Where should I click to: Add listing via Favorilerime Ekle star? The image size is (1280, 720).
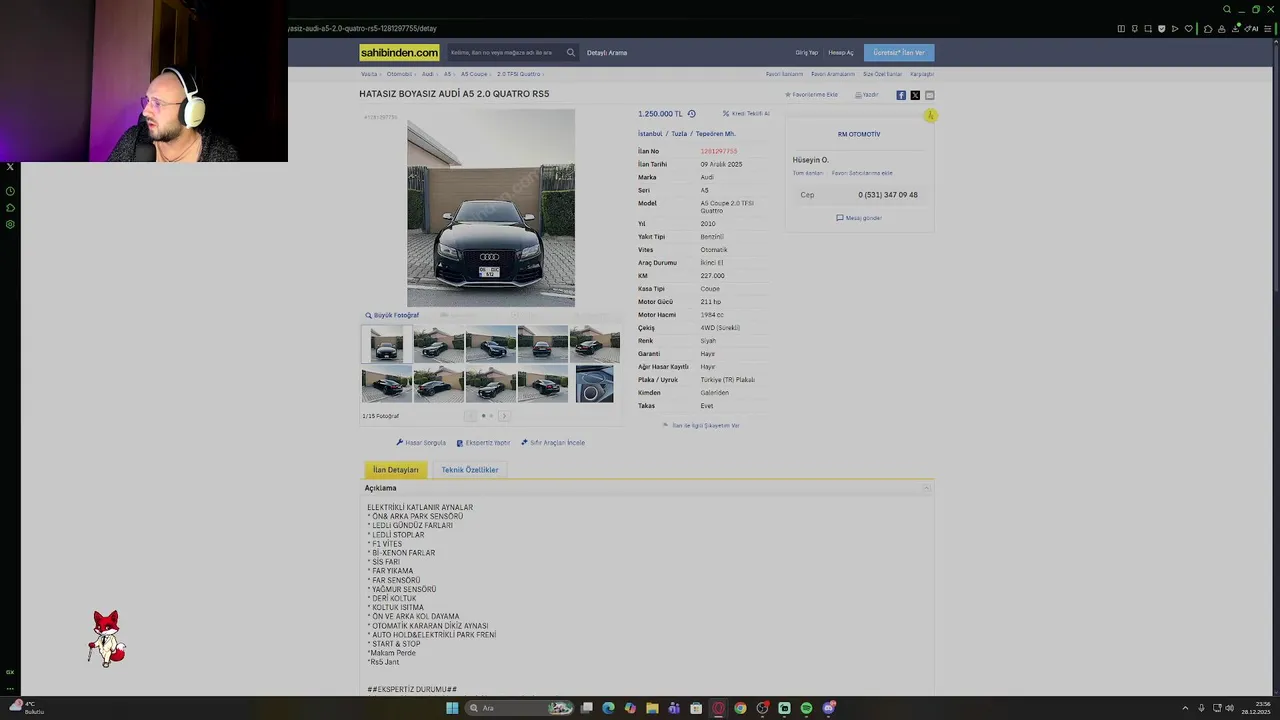[811, 95]
